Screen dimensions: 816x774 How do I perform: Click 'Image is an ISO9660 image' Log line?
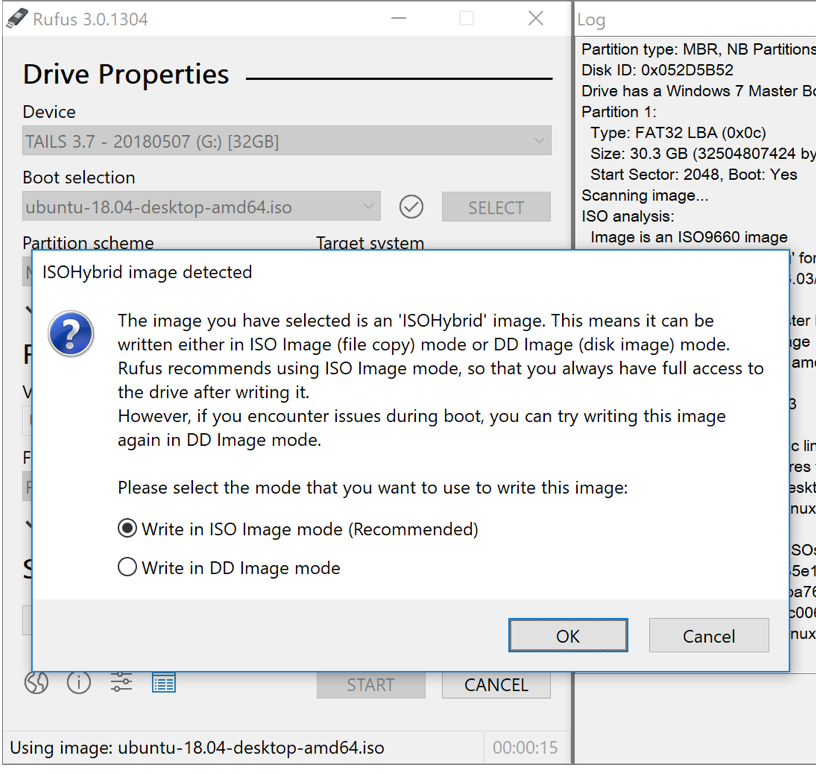pos(688,237)
